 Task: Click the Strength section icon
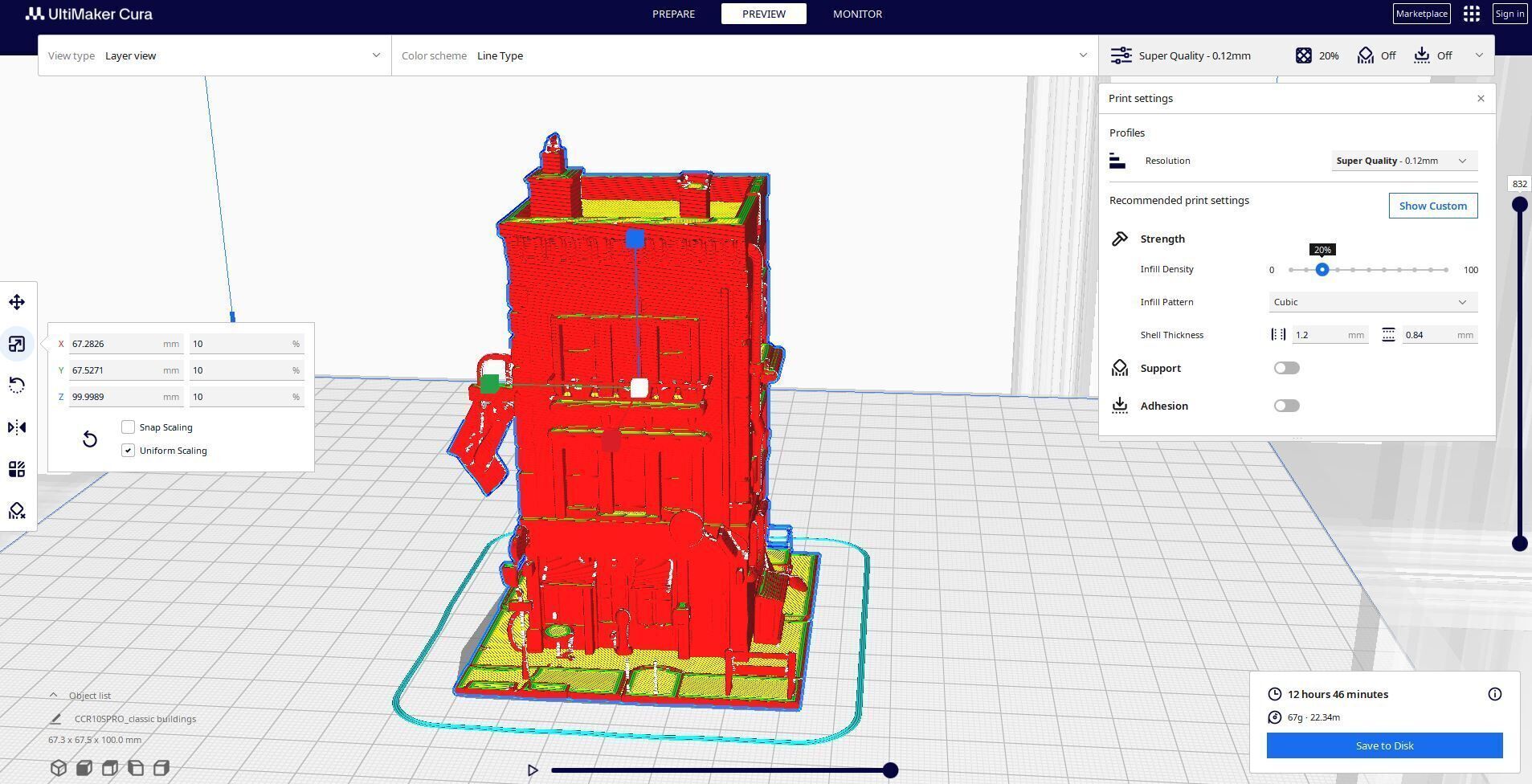point(1119,239)
